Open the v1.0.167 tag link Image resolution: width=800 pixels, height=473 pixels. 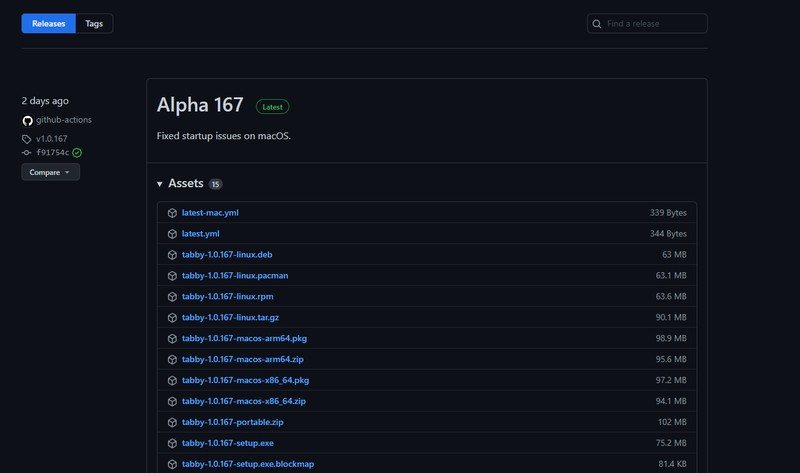[52, 139]
